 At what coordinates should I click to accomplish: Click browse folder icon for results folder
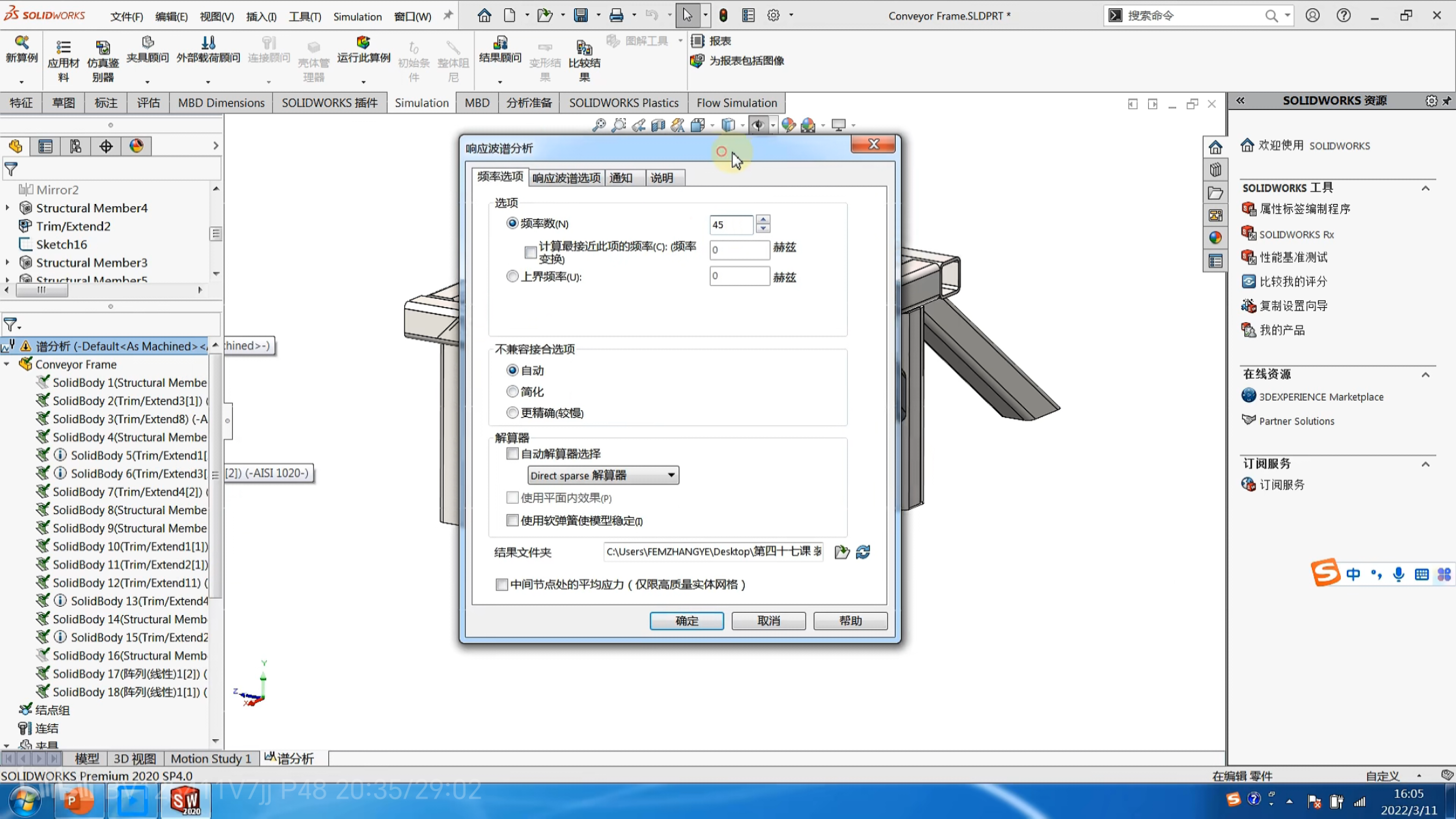(x=842, y=552)
